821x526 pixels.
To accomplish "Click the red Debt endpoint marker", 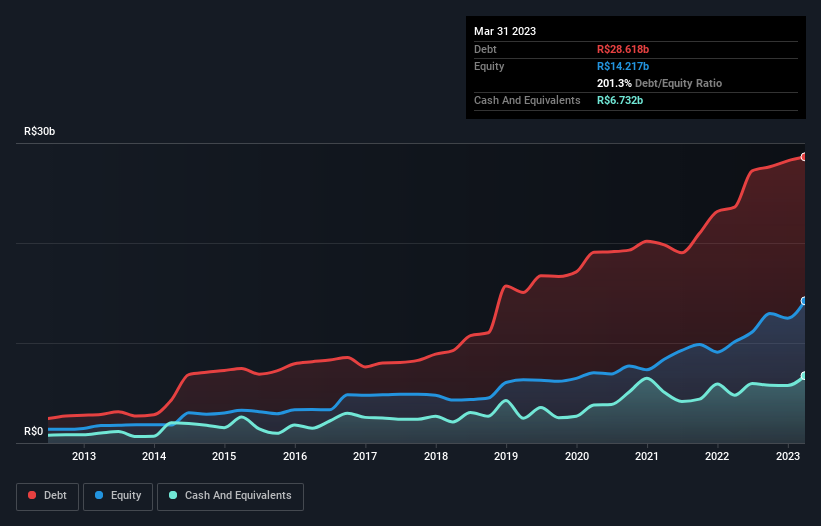I will [804, 157].
